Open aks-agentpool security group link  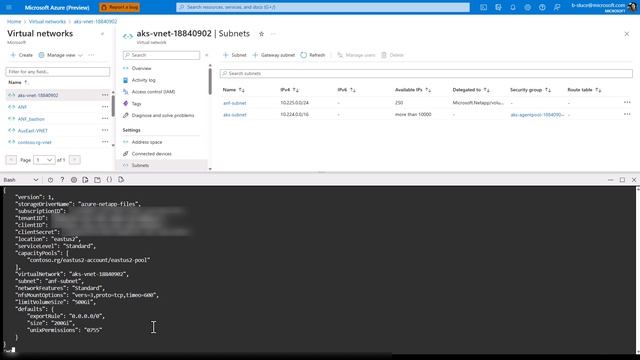pyautogui.click(x=537, y=115)
